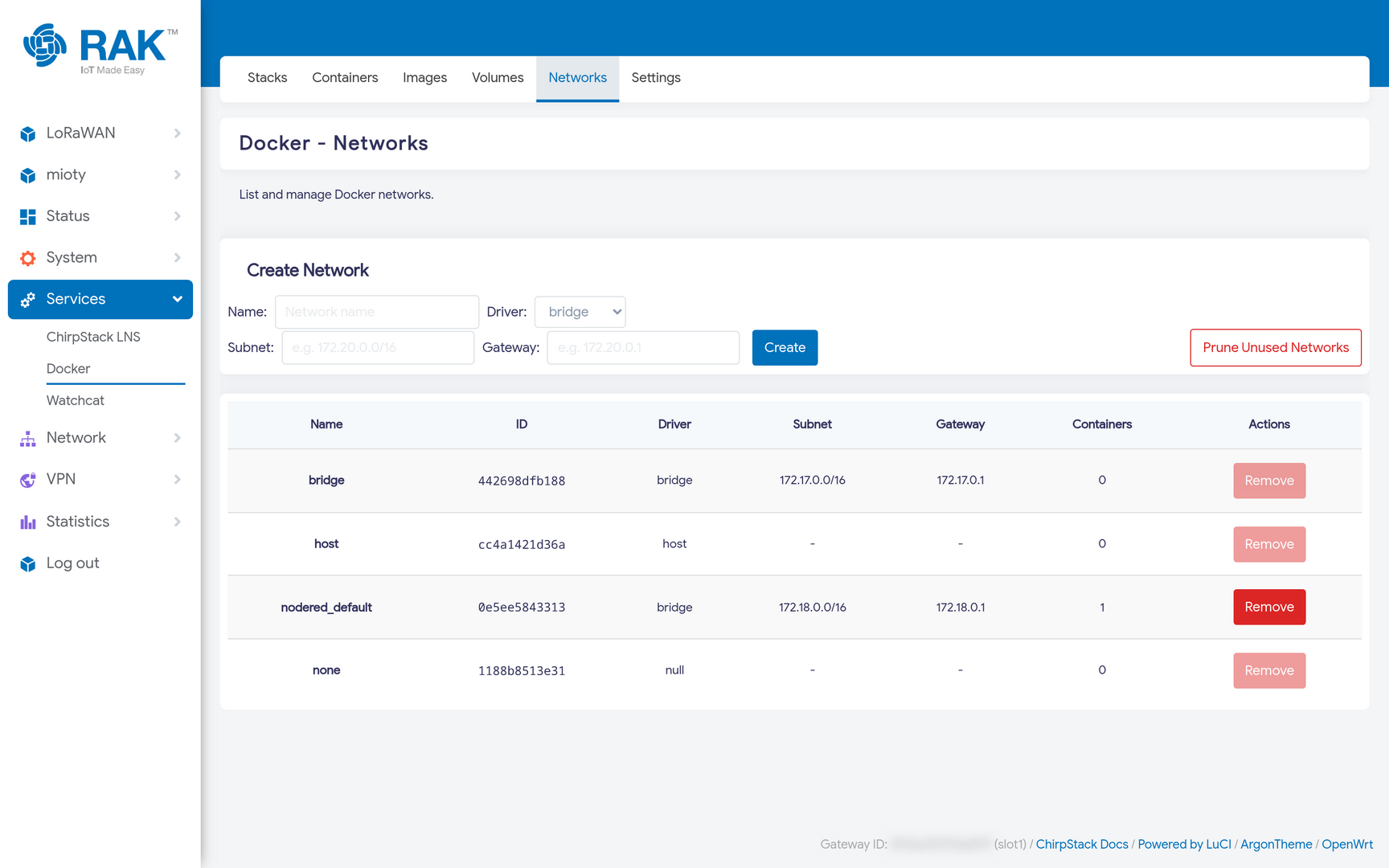Screen dimensions: 1389x868
Task: Remove the host network
Action: pyautogui.click(x=1269, y=544)
